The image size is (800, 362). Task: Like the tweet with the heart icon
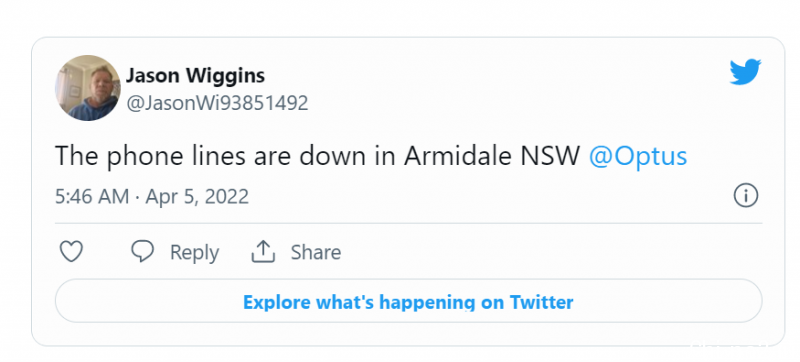[x=71, y=252]
